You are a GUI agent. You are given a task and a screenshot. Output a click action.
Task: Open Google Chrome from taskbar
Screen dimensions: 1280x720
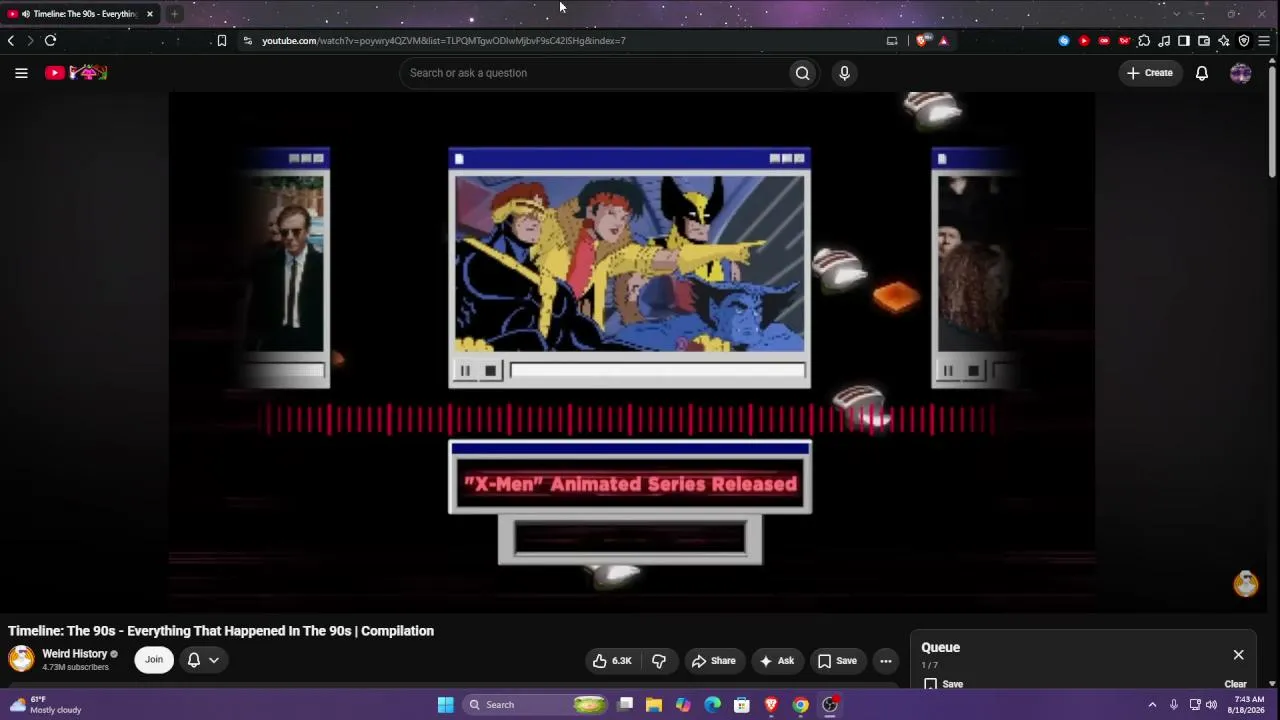tap(801, 705)
